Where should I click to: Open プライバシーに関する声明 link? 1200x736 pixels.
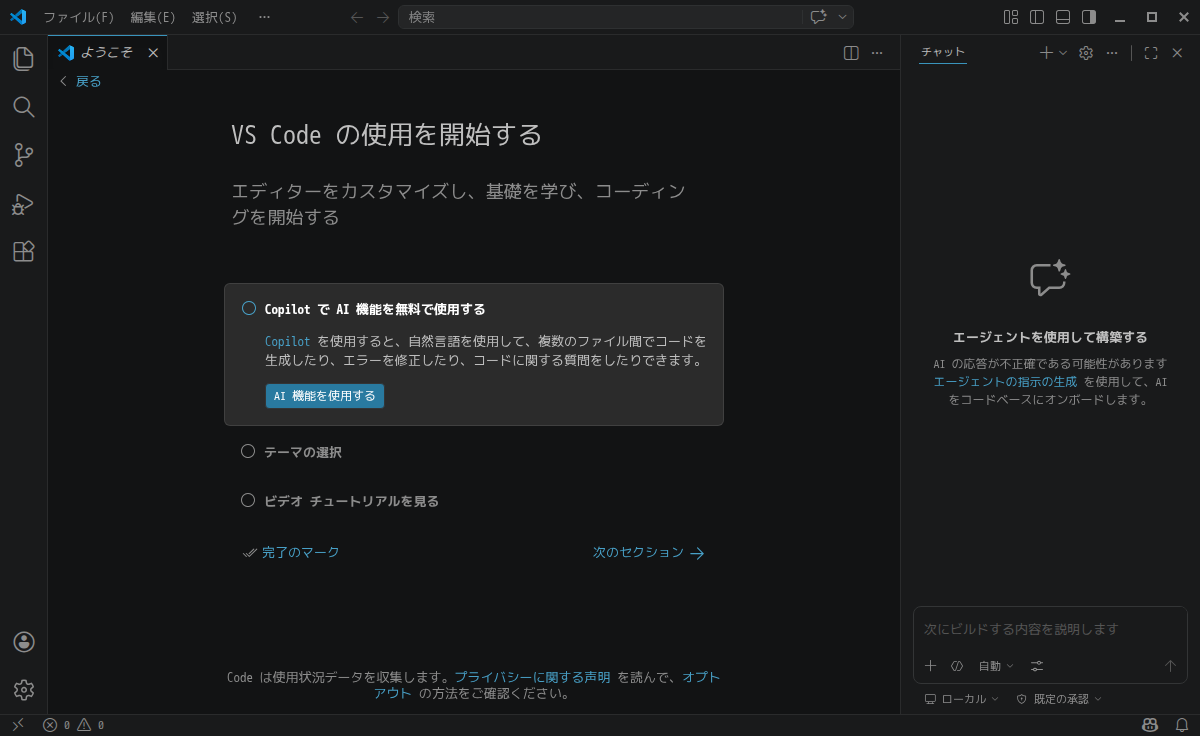532,677
